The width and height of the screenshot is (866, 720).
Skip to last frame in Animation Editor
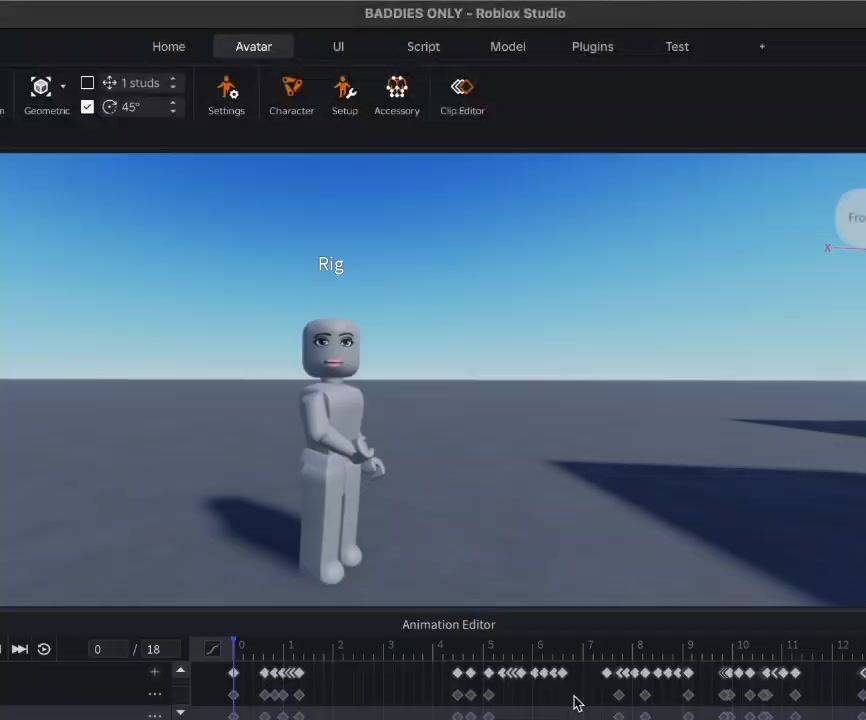20,649
